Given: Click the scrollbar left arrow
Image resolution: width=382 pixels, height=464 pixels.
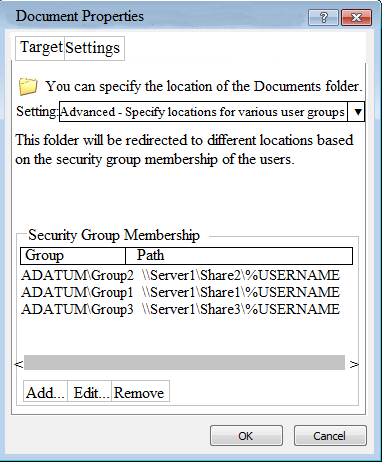Looking at the screenshot, I should pyautogui.click(x=19, y=364).
